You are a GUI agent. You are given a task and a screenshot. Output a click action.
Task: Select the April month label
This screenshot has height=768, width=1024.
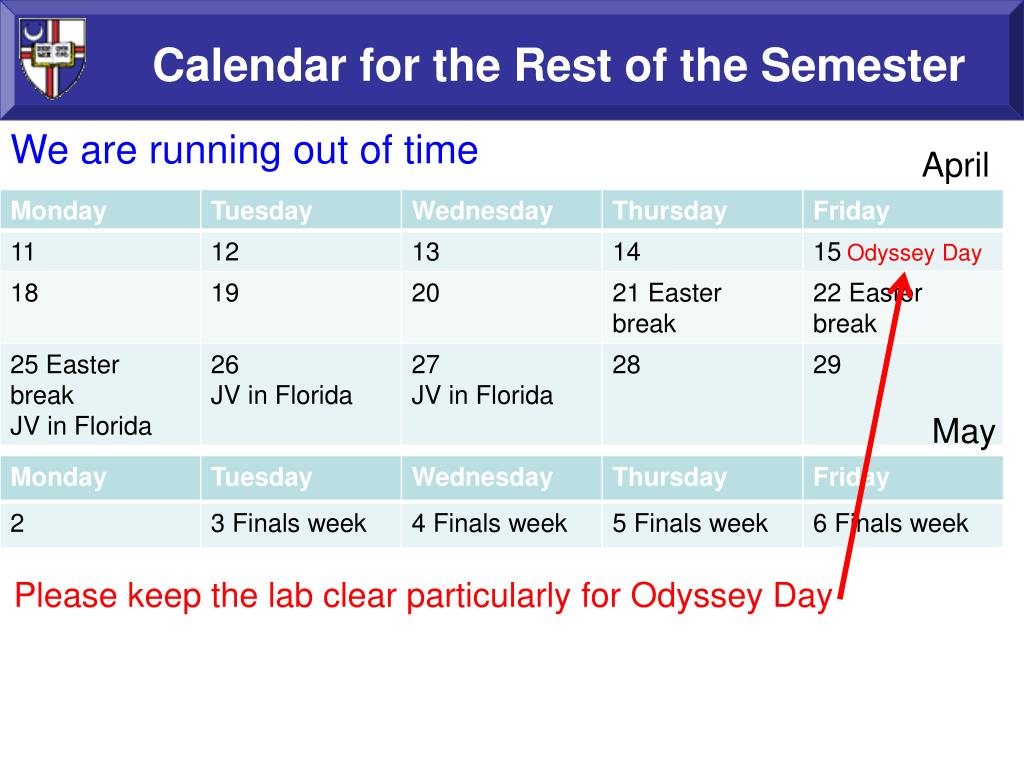[955, 165]
